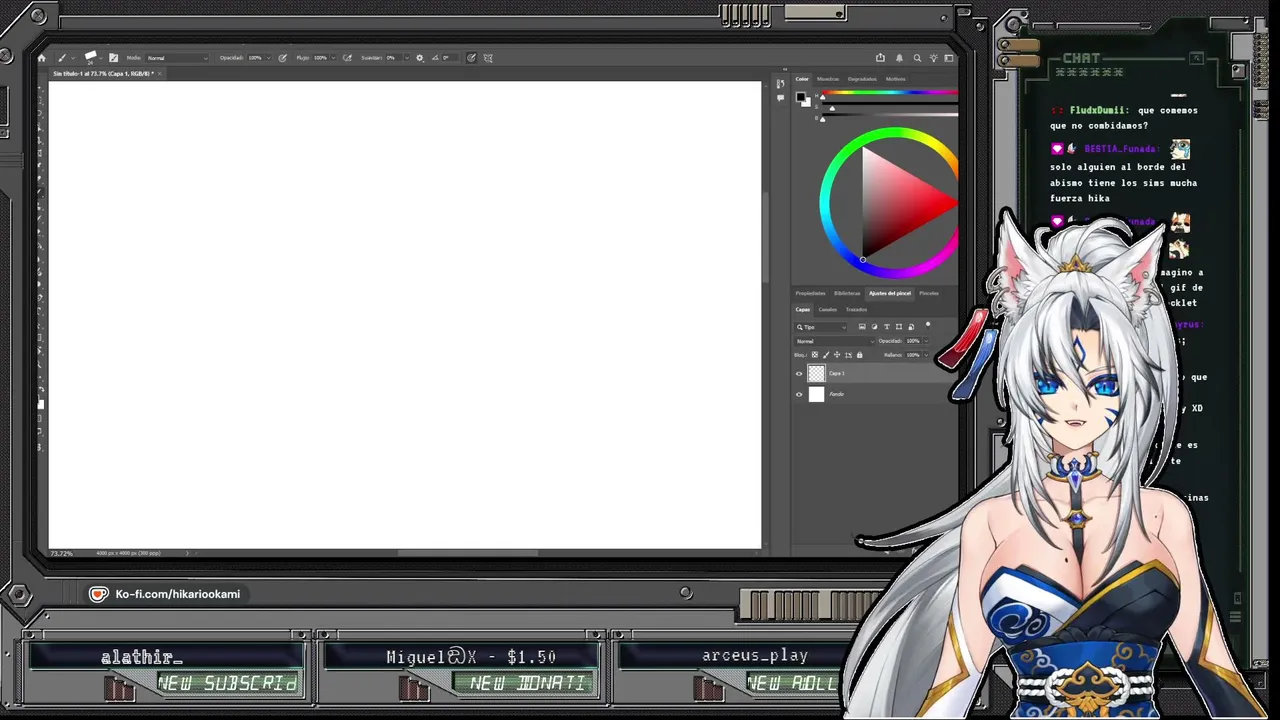1280x720 pixels.
Task: Click the zoom percentage 73.72% in status bar
Action: tap(62, 553)
